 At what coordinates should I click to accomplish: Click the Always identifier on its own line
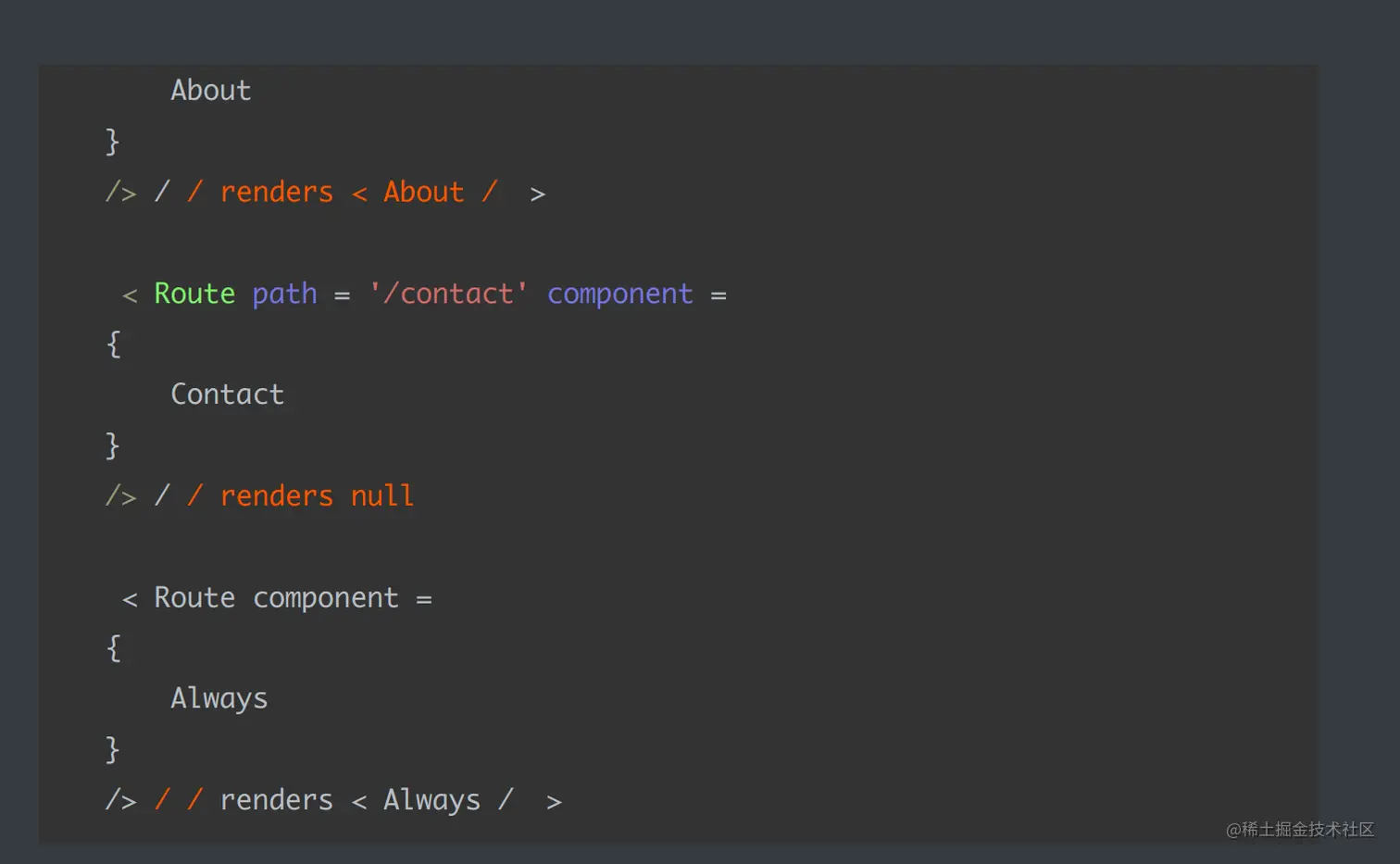point(219,698)
